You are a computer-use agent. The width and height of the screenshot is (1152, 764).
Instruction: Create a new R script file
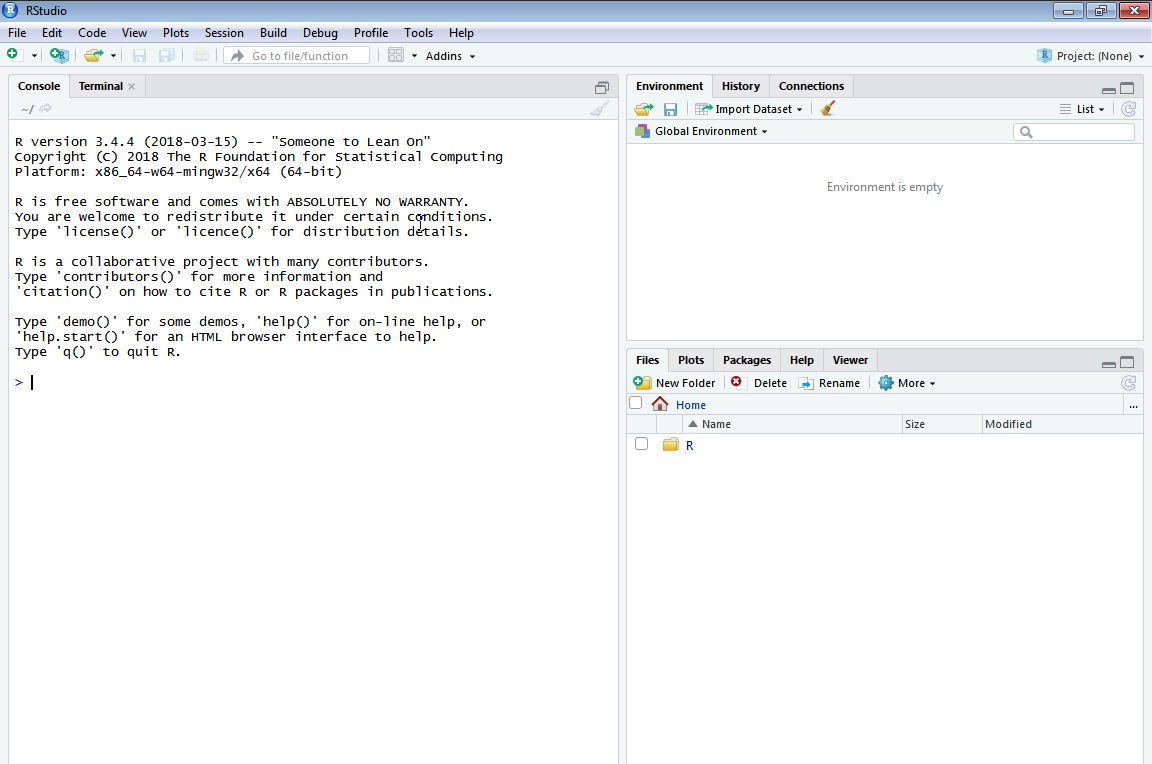16,55
